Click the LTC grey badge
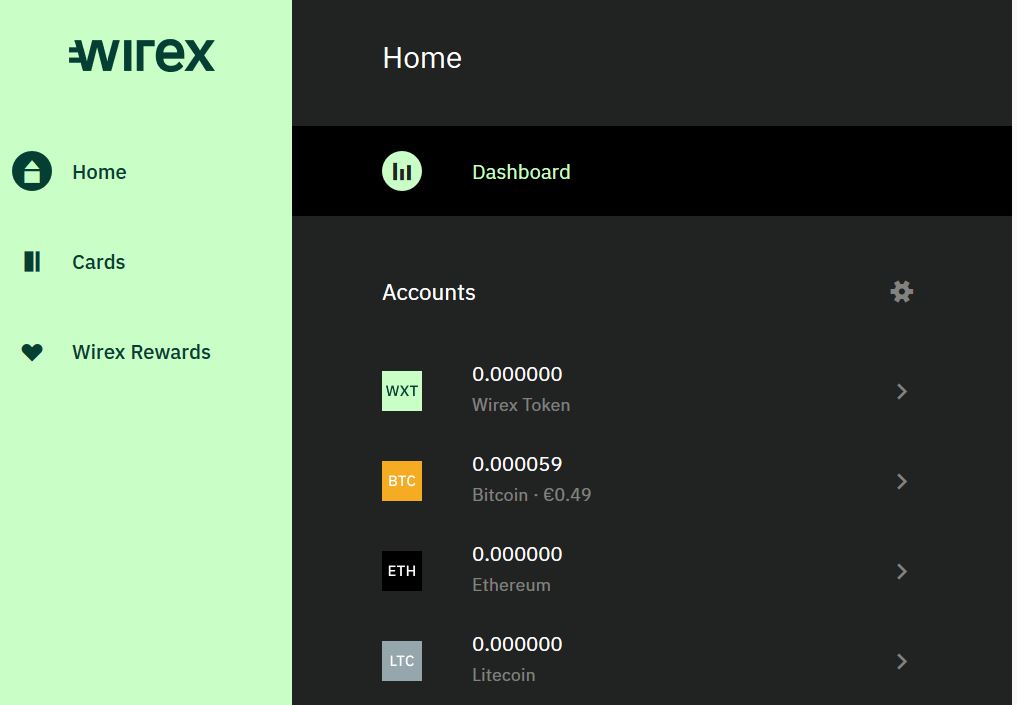 [x=401, y=661]
